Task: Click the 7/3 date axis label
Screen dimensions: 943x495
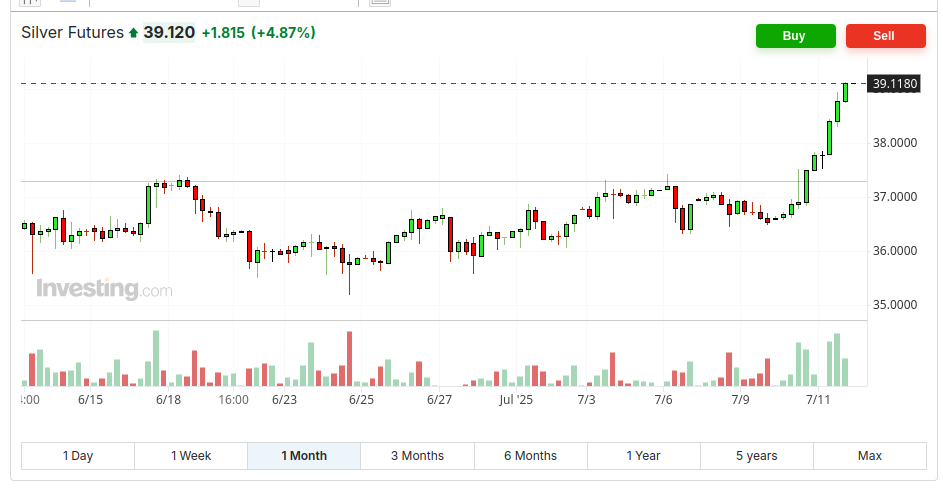Action: pyautogui.click(x=586, y=400)
